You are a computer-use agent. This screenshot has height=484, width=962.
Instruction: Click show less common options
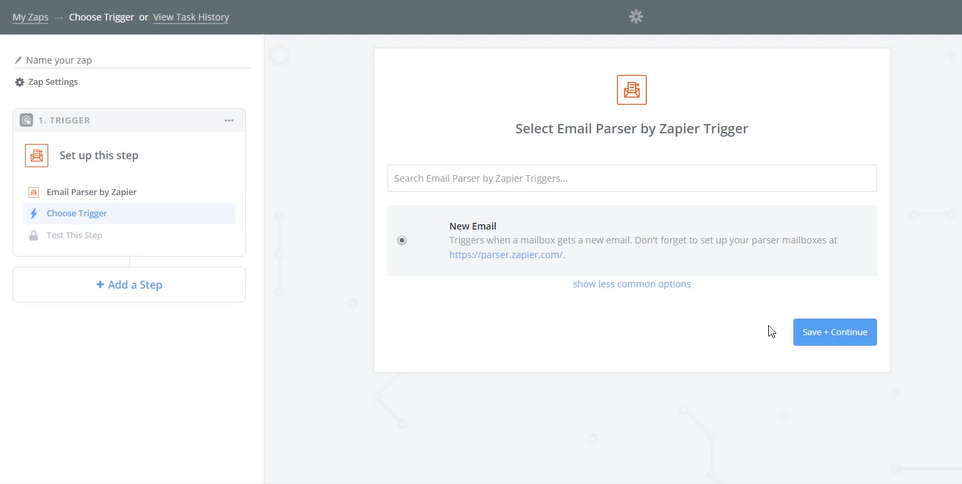click(x=631, y=284)
